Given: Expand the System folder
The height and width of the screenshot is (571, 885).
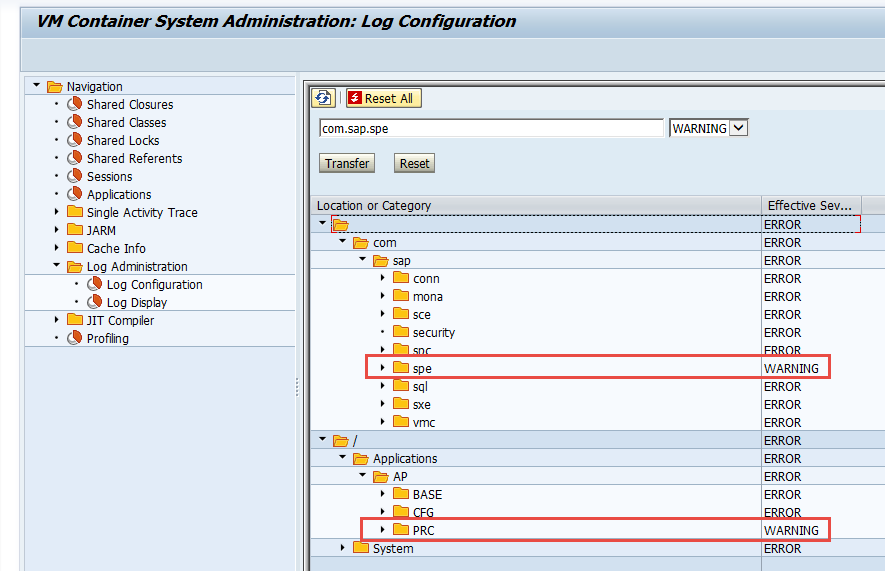Looking at the screenshot, I should click(343, 547).
